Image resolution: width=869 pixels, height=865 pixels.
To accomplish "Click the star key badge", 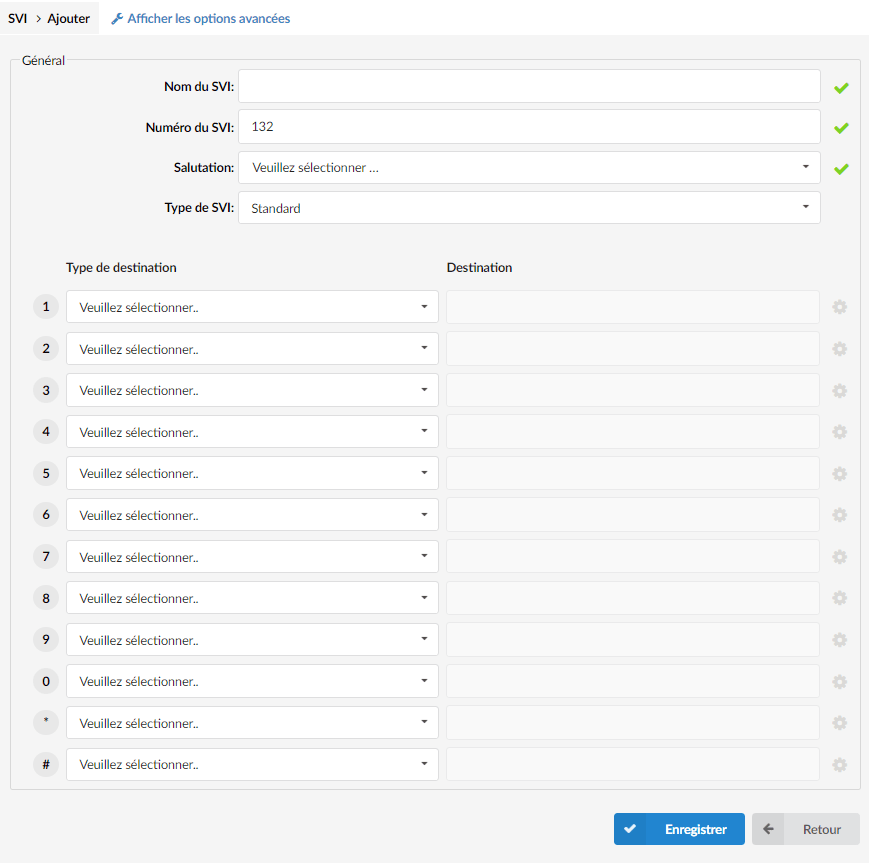I will point(46,723).
